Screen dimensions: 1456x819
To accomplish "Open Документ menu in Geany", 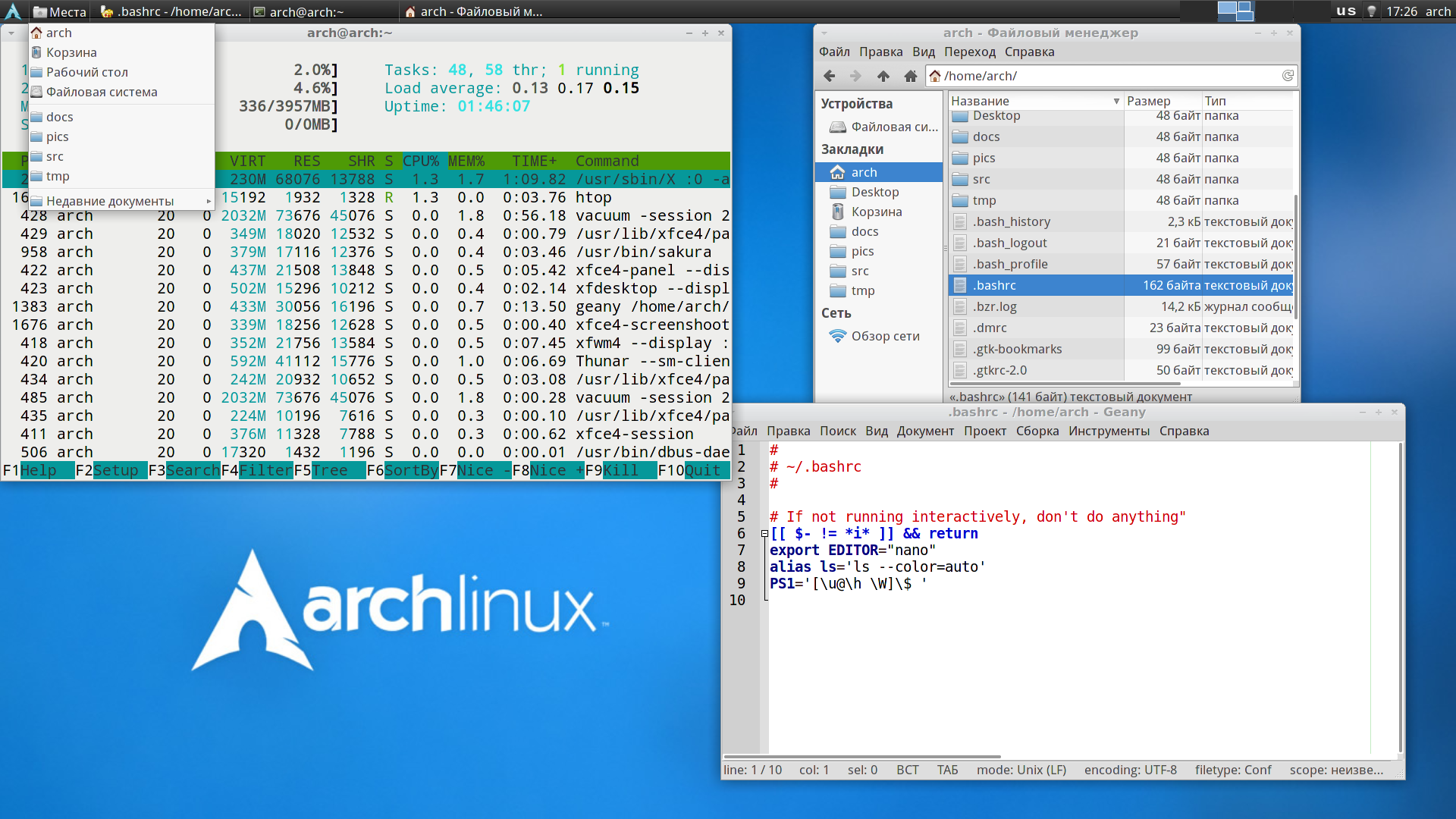I will point(924,431).
